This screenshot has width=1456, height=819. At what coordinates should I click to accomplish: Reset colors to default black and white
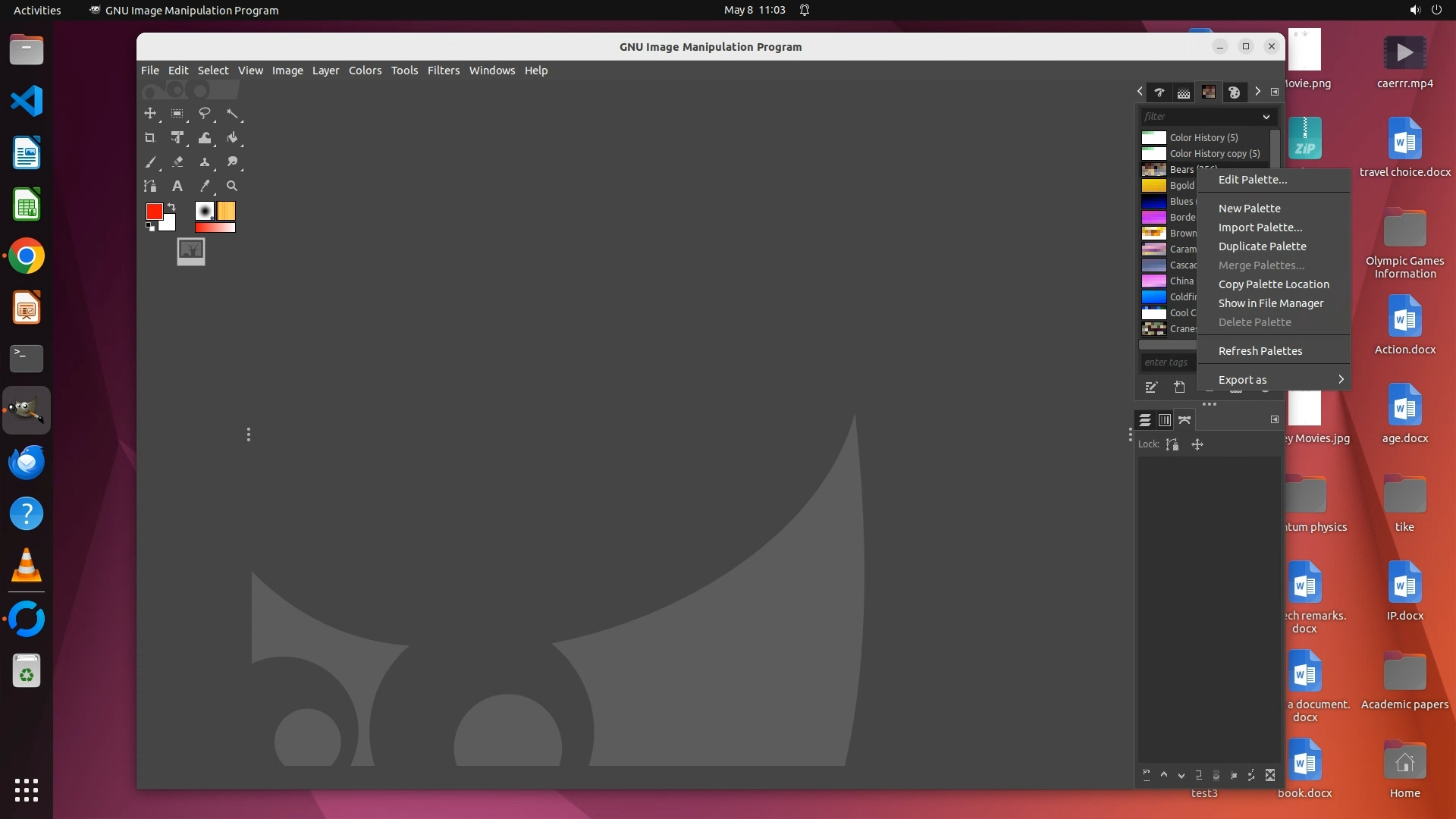[150, 227]
